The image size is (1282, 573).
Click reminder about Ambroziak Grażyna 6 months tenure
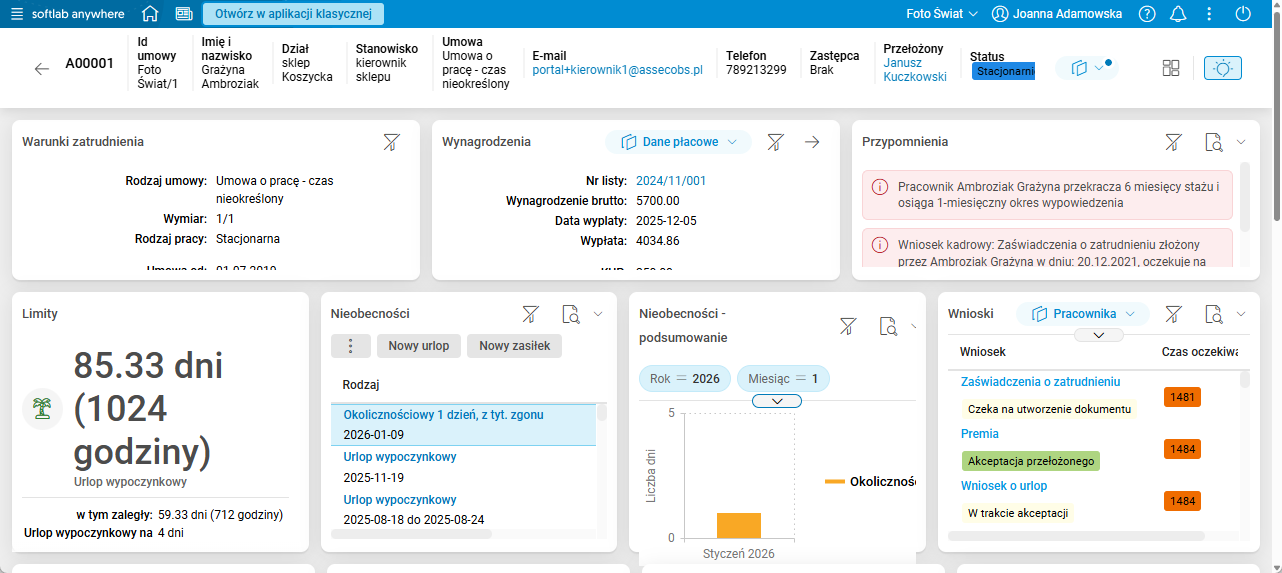point(1047,194)
